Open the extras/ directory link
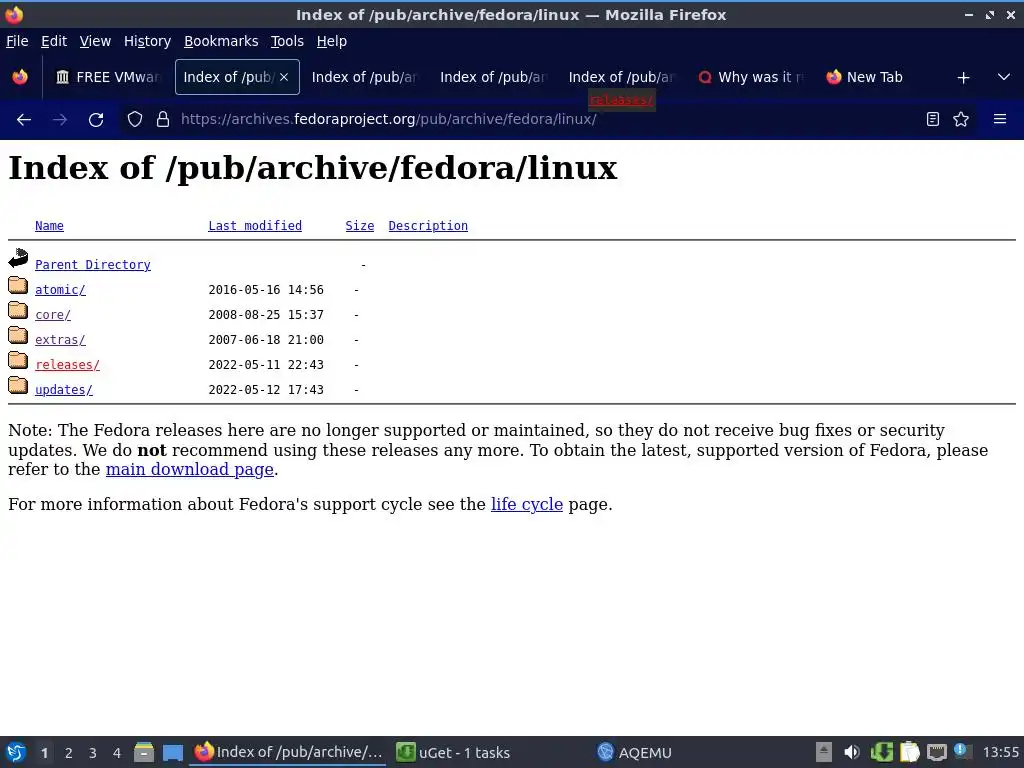This screenshot has height=768, width=1024. [x=60, y=340]
